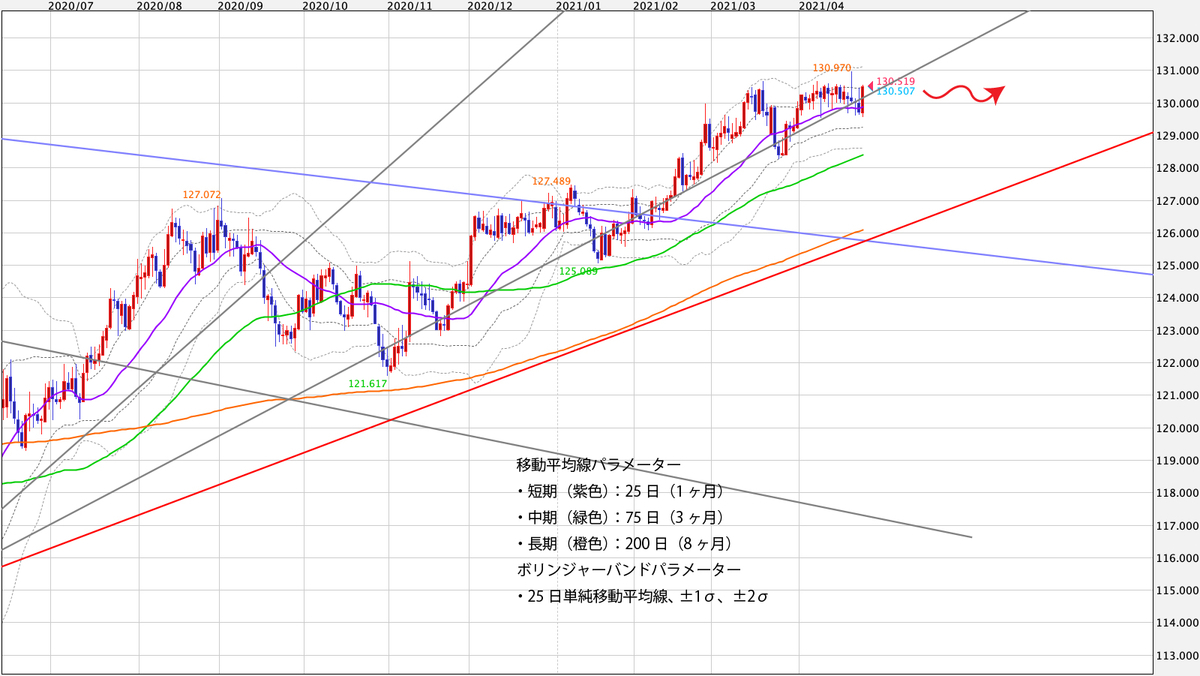Select the green 125.089 low label
The image size is (1200, 676).
(578, 271)
